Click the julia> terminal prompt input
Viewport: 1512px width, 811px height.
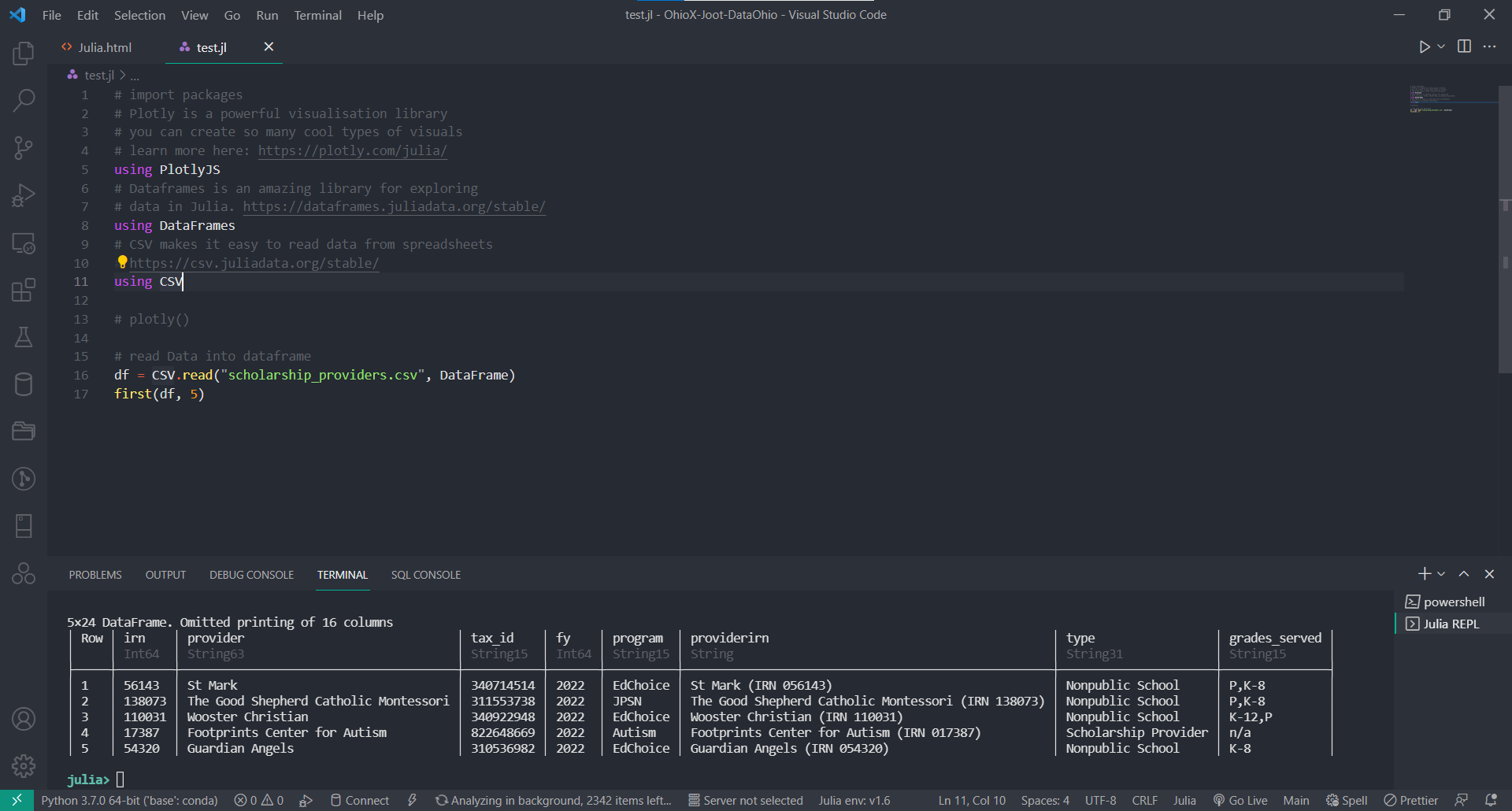[x=120, y=780]
